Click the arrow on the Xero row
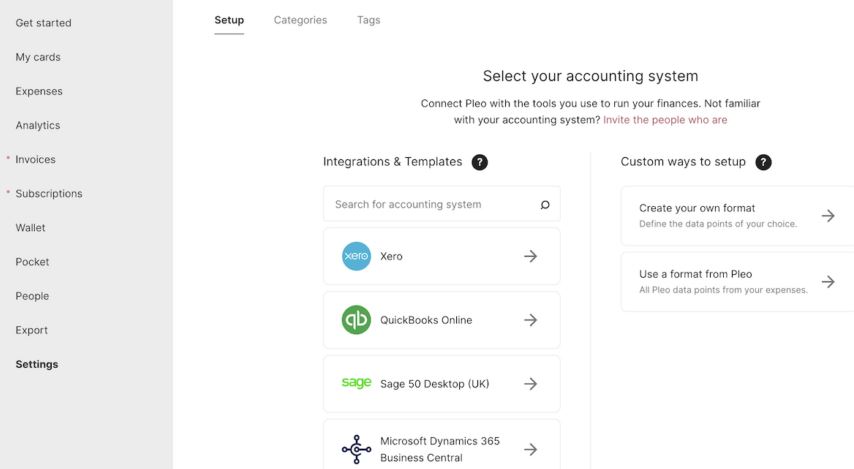The width and height of the screenshot is (854, 469). click(x=530, y=256)
